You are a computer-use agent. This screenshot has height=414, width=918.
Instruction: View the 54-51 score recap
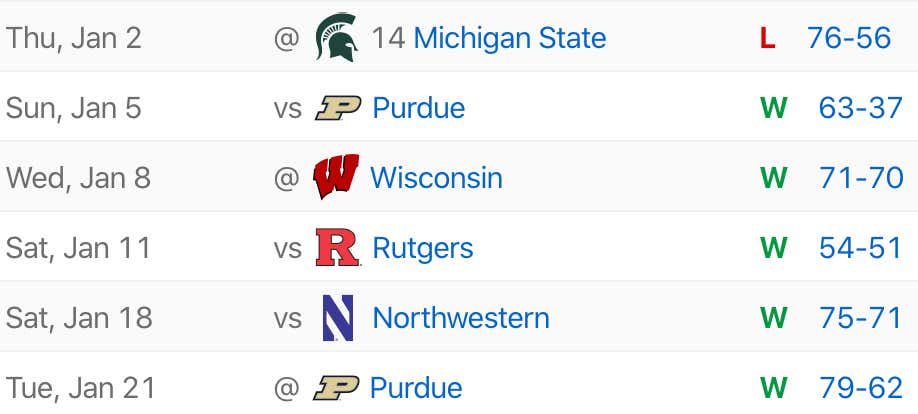(x=861, y=248)
